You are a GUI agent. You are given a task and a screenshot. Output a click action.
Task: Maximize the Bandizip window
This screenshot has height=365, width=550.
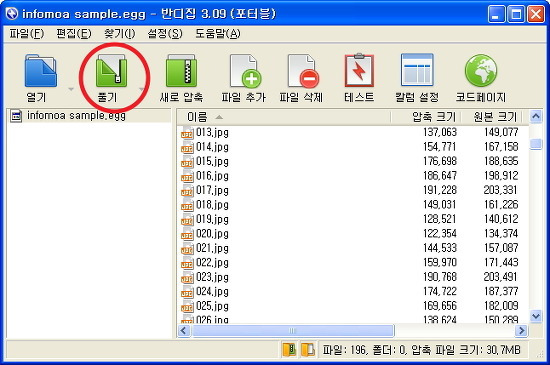click(x=516, y=15)
